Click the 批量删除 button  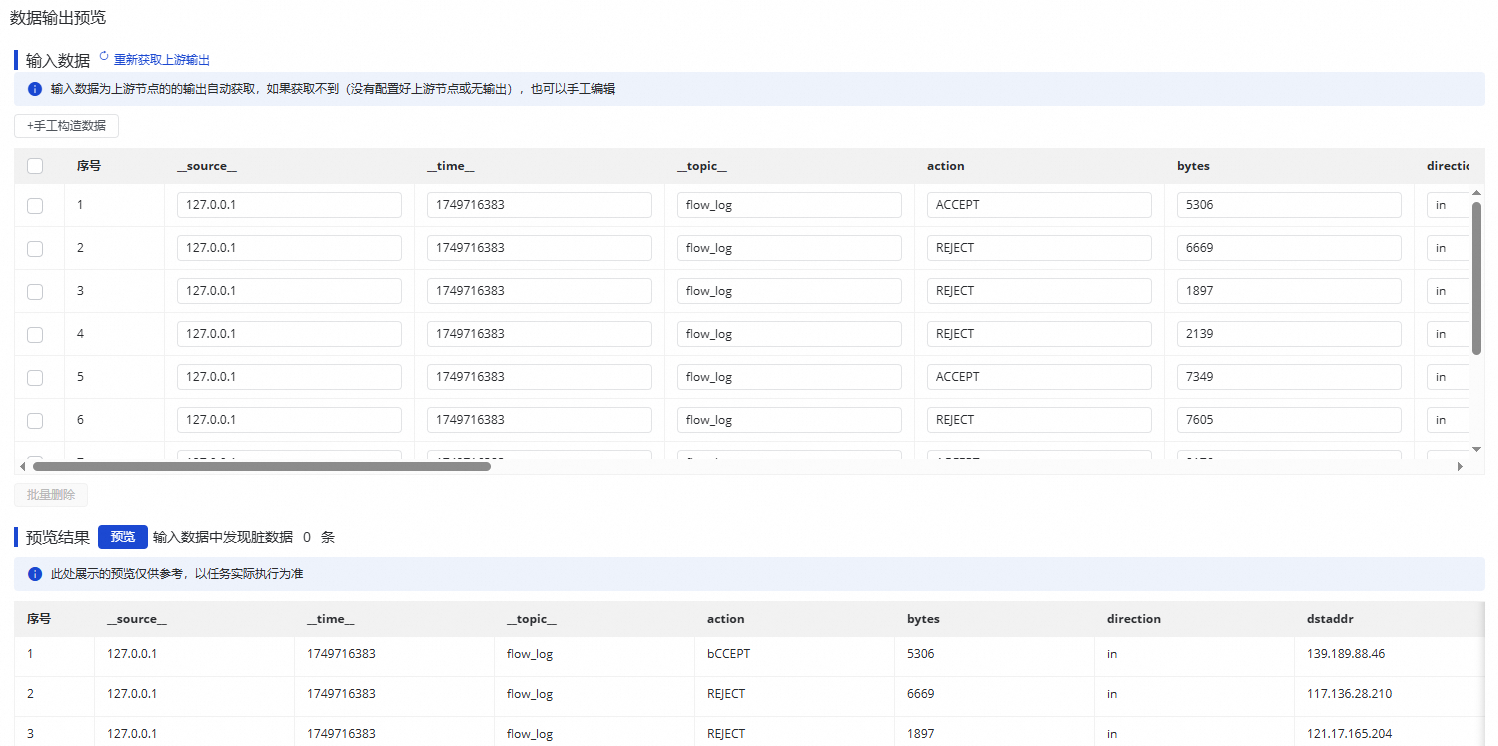[x=50, y=494]
